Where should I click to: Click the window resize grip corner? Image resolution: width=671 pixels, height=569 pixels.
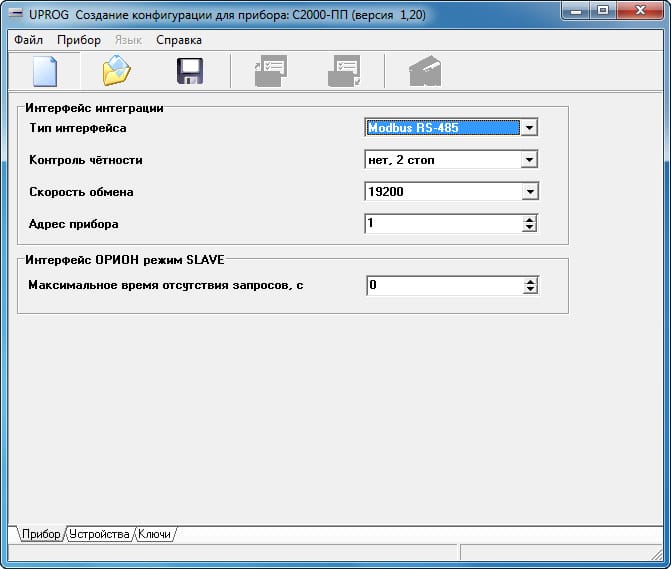click(x=656, y=554)
